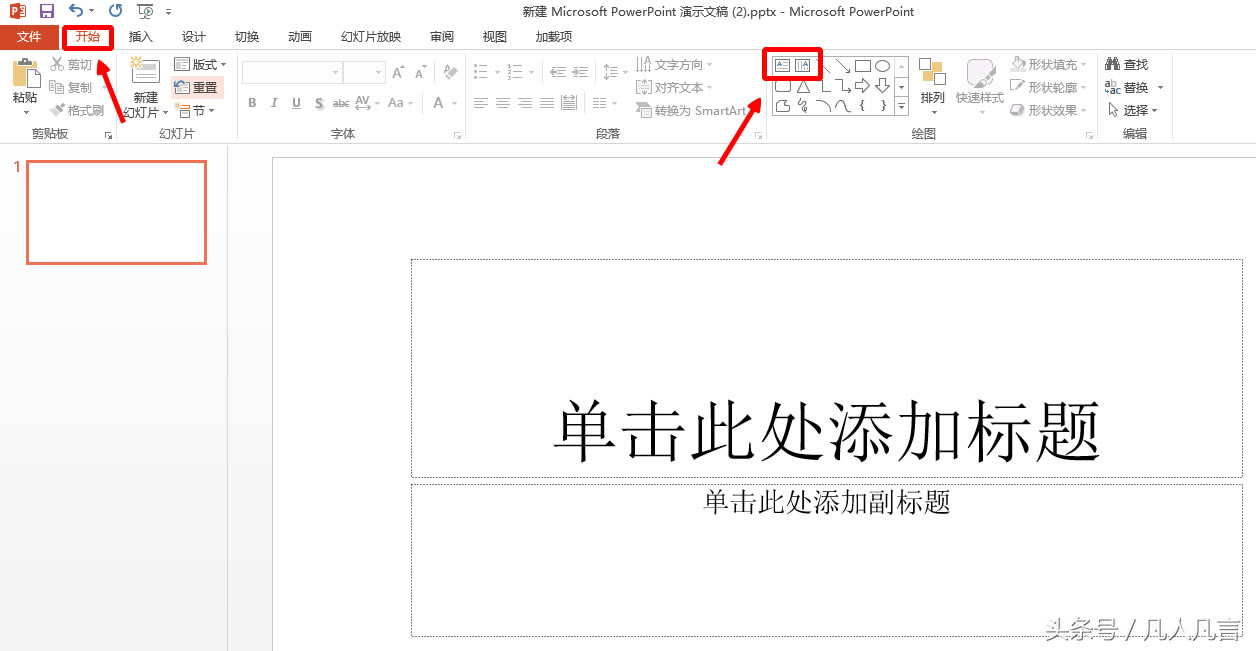Screen dimensions: 1256x651
Task: Select the isosceles triangle shape
Action: click(803, 87)
